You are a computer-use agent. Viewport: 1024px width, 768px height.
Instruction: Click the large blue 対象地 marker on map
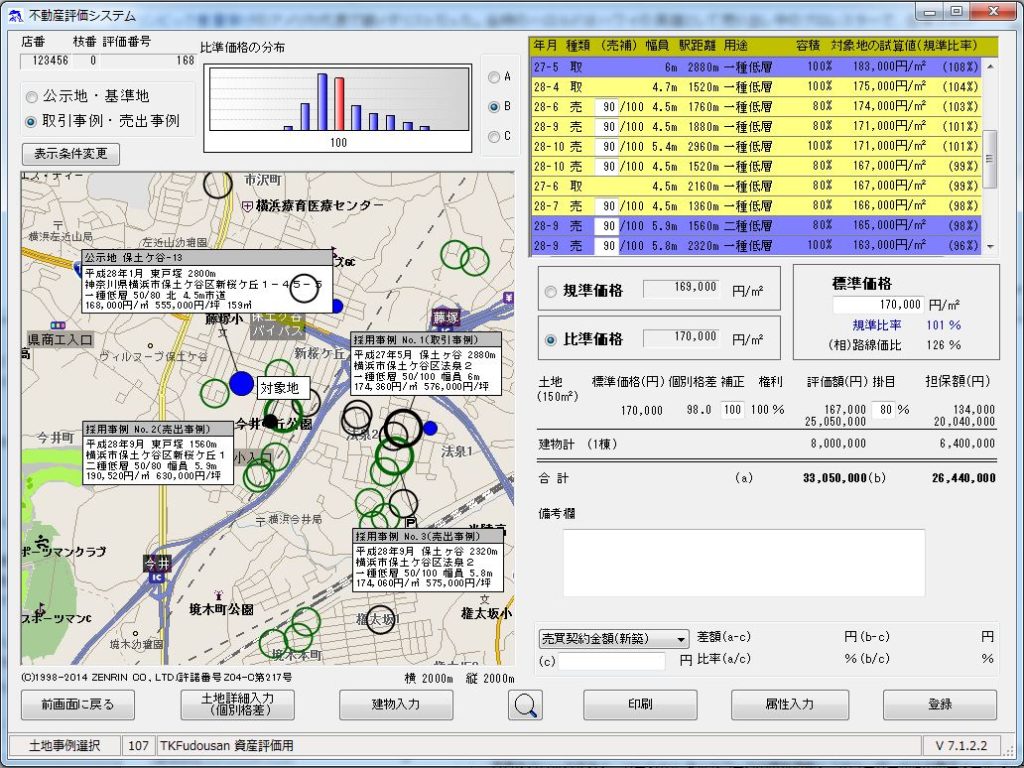point(241,383)
